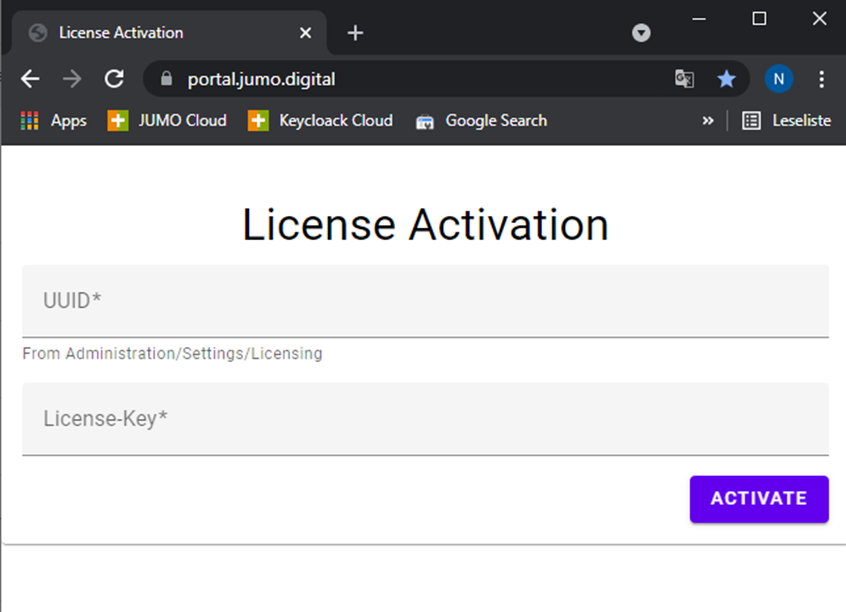Open the Leseliste reading list
846x612 pixels.
tap(786, 121)
